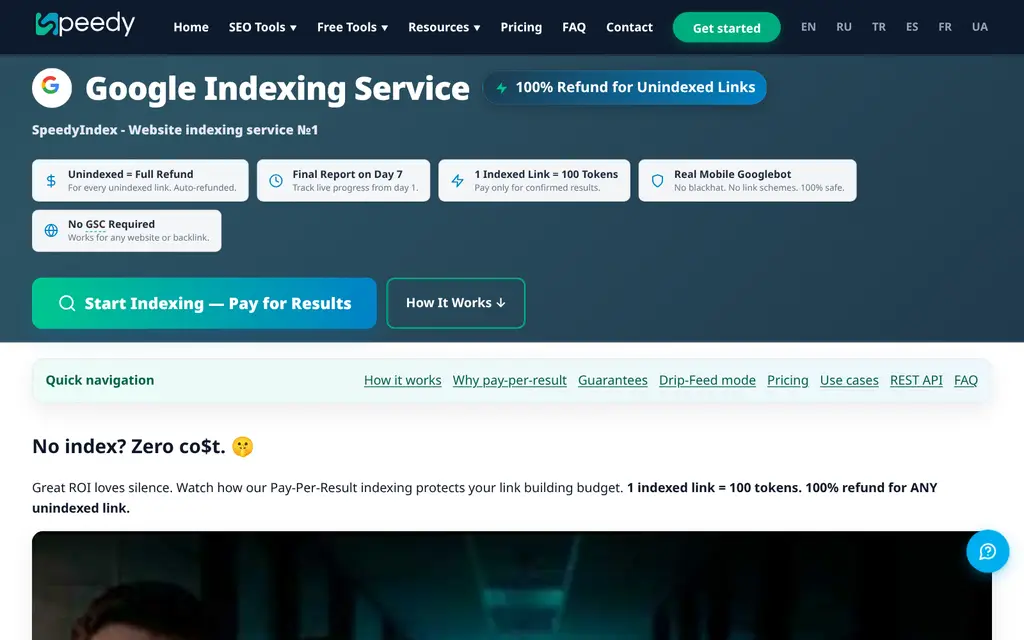Screen dimensions: 1024x640
Task: Switch language to ES
Action: click(912, 27)
